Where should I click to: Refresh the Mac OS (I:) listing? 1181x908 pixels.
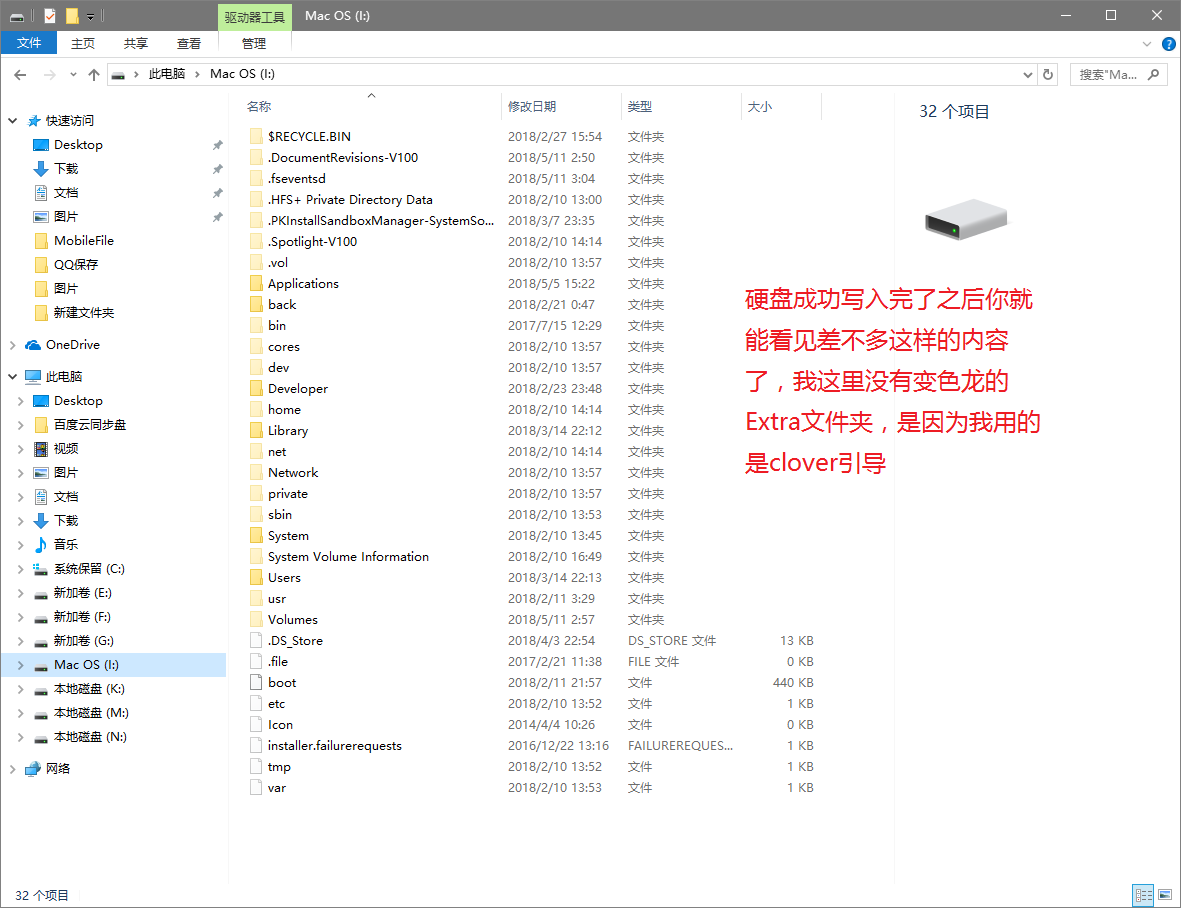click(x=1048, y=75)
